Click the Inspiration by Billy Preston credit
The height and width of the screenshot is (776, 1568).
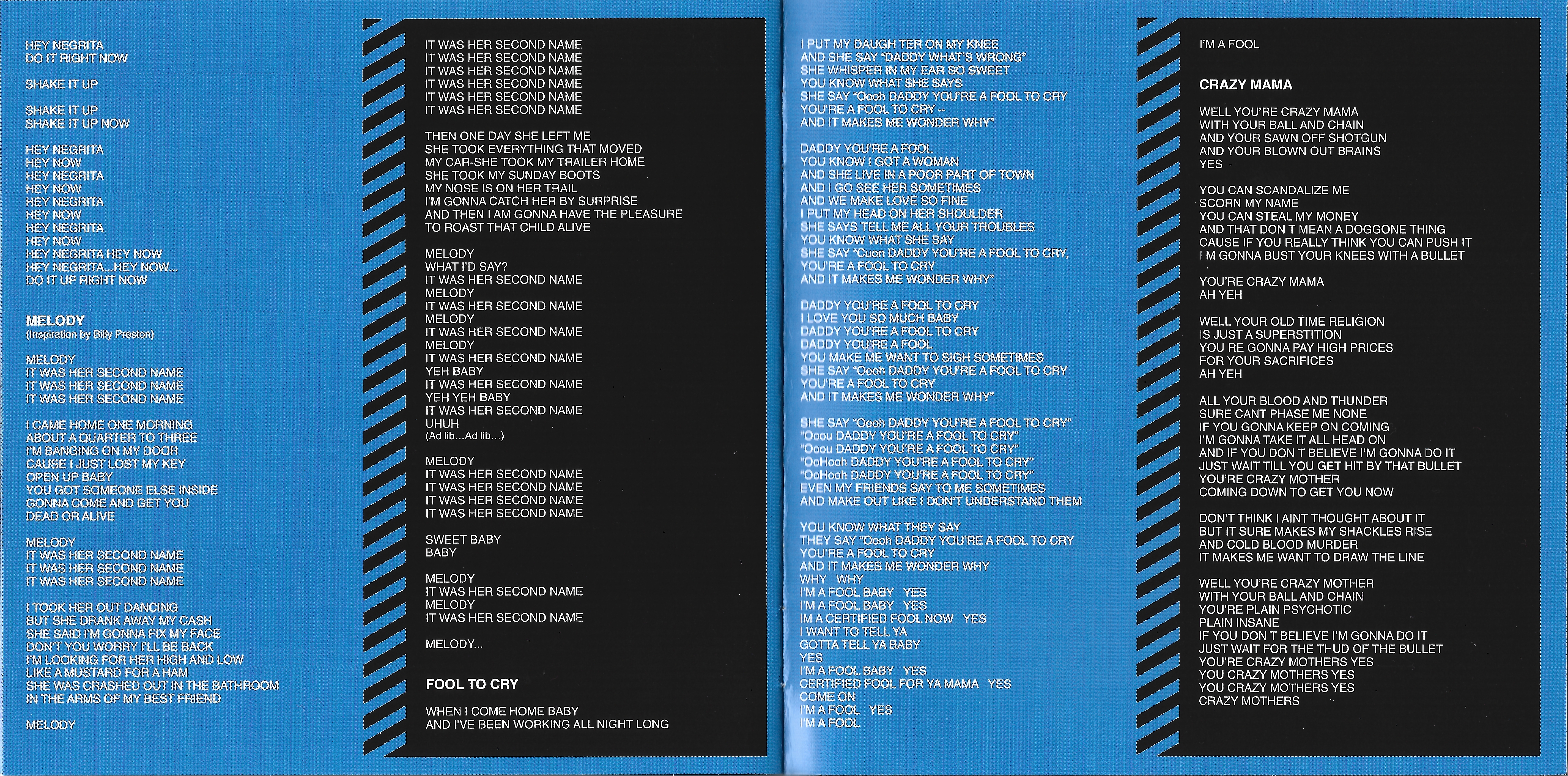89,334
